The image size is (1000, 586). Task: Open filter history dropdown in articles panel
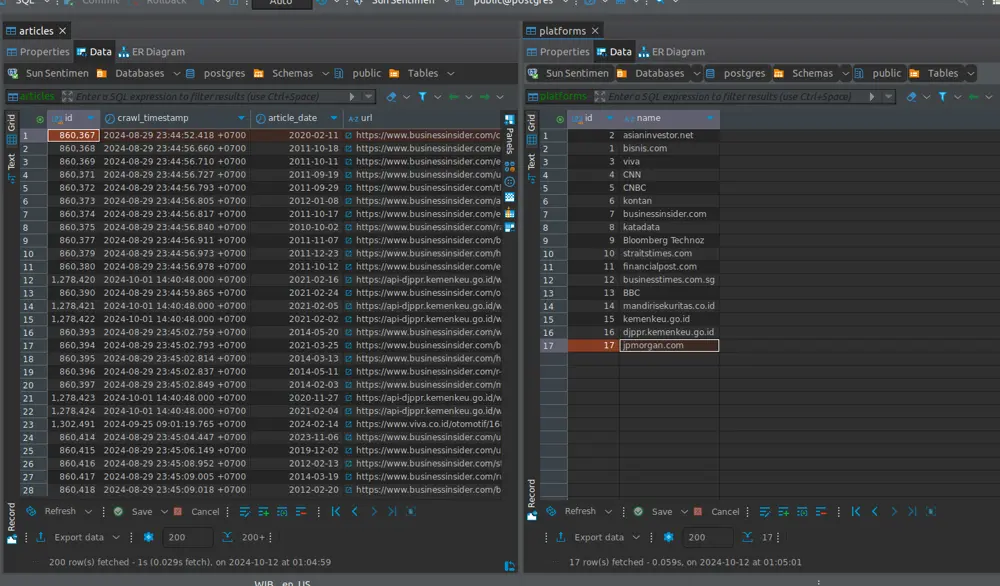point(369,97)
